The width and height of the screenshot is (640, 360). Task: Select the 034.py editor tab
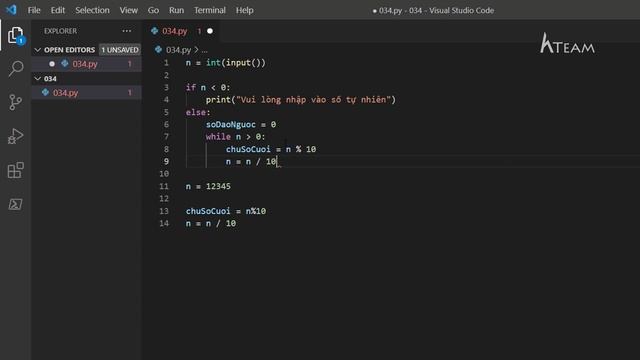181,31
